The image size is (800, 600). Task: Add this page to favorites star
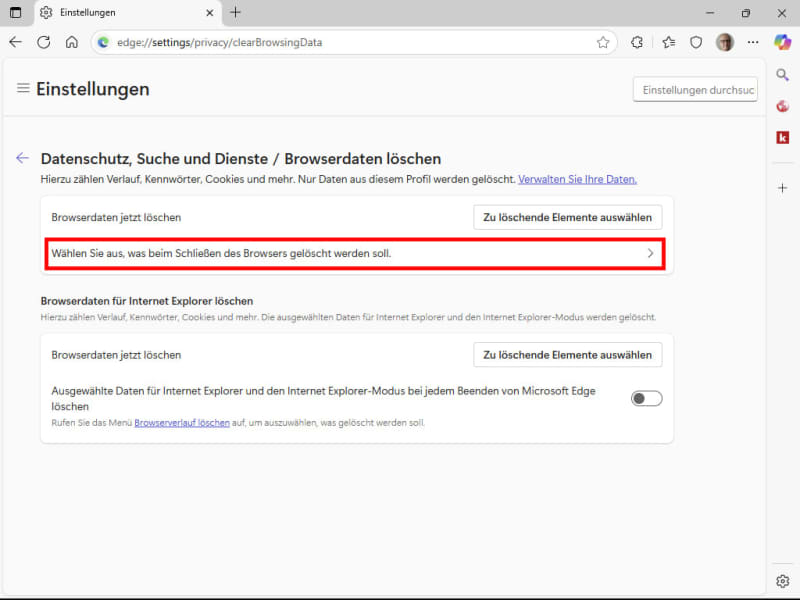coord(603,43)
